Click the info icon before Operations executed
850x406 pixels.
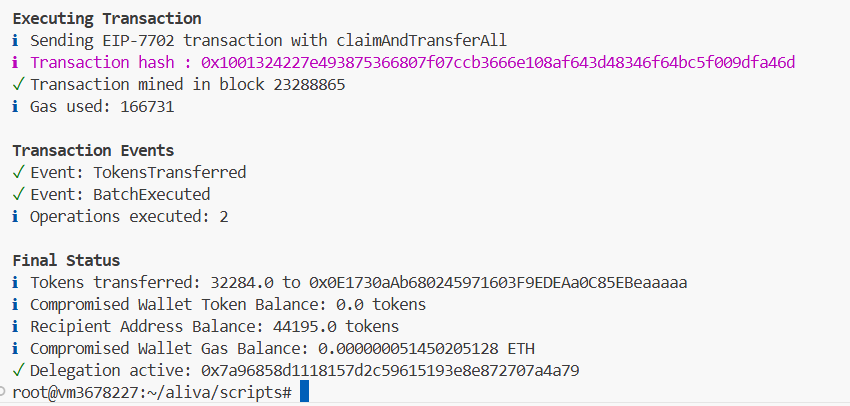coord(15,217)
